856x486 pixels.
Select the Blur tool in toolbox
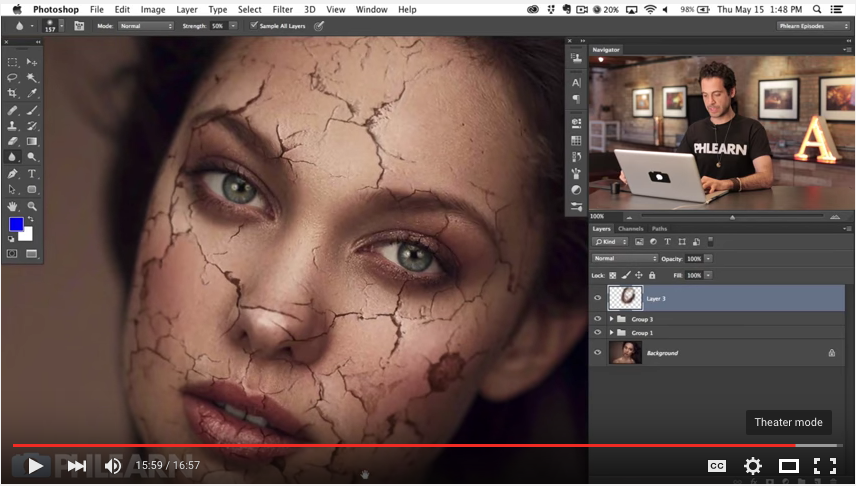point(12,157)
